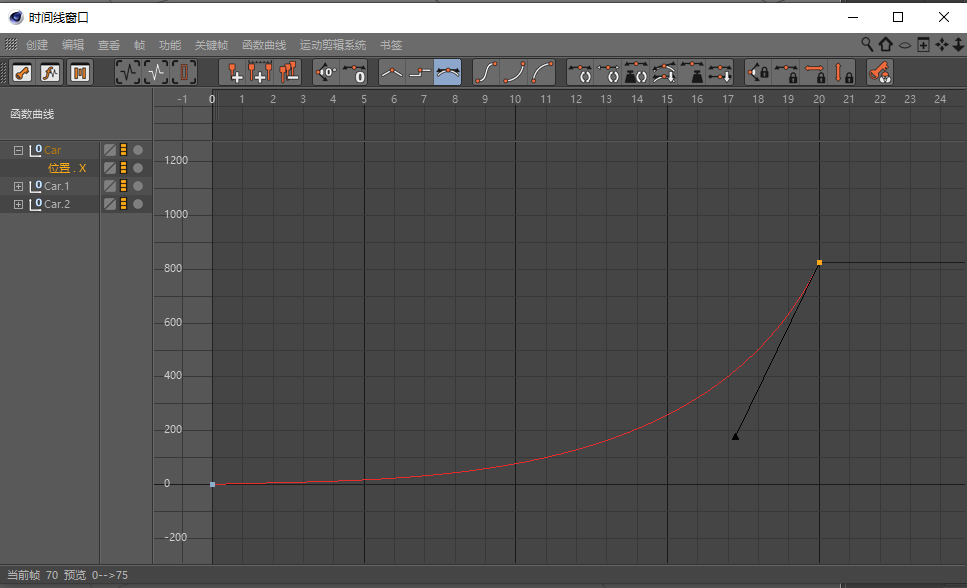Click auto tangent classic icon
This screenshot has width=967, height=588.
pos(580,73)
